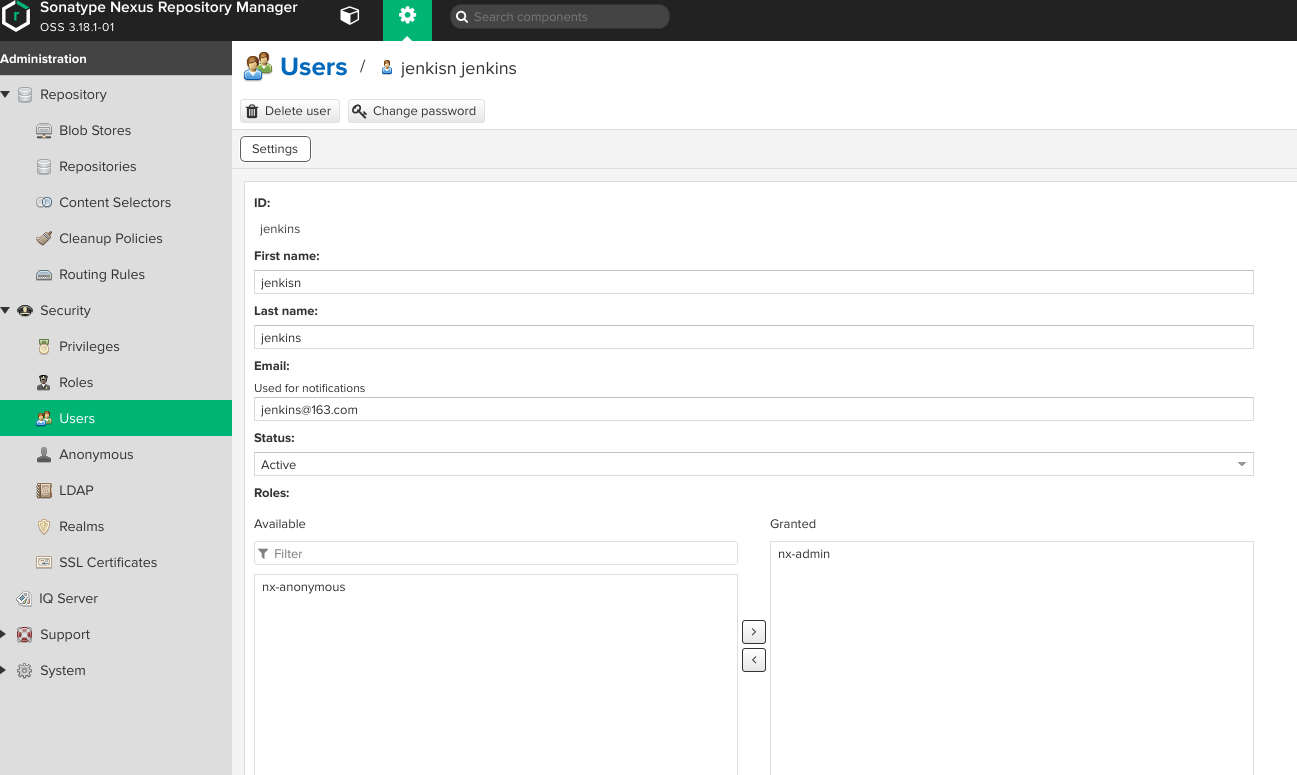1297x775 pixels.
Task: Click the jenkins user breadcrumb icon
Action: tap(387, 68)
